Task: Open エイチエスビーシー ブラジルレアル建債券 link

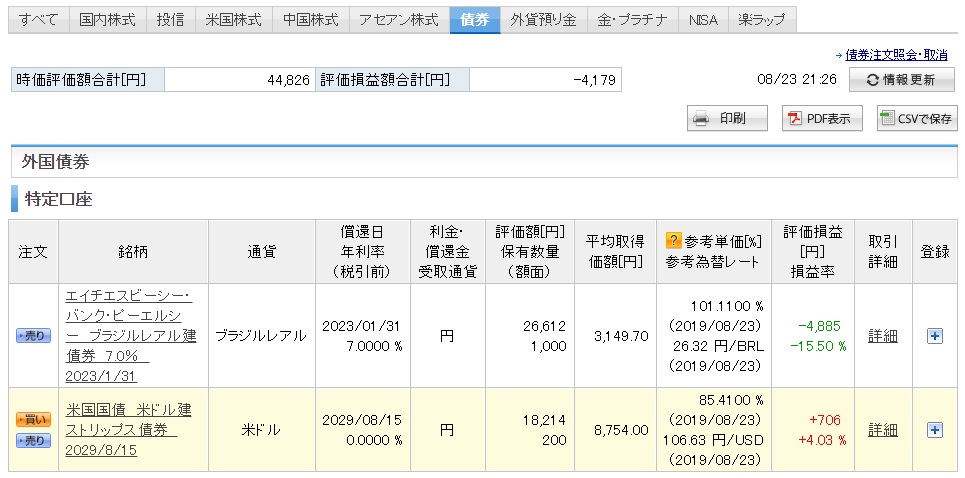Action: (130, 336)
